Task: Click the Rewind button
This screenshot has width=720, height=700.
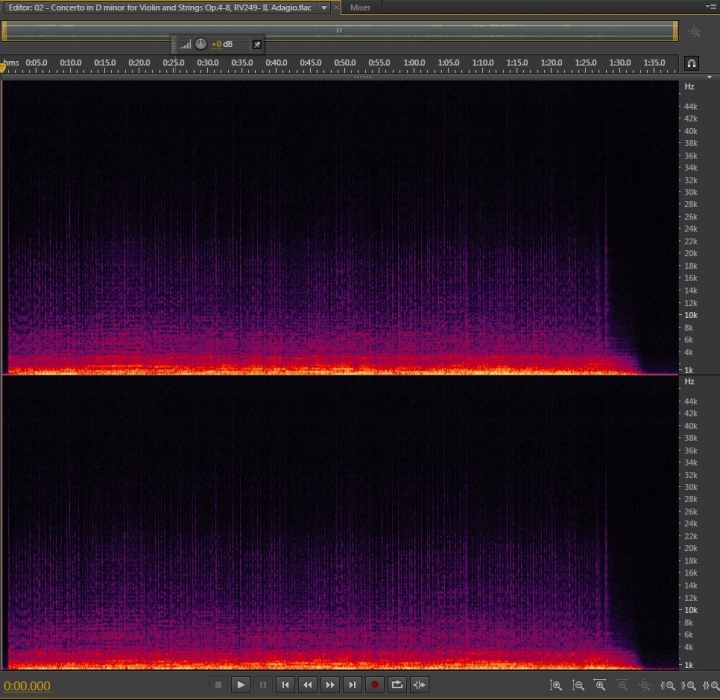Action: [308, 685]
